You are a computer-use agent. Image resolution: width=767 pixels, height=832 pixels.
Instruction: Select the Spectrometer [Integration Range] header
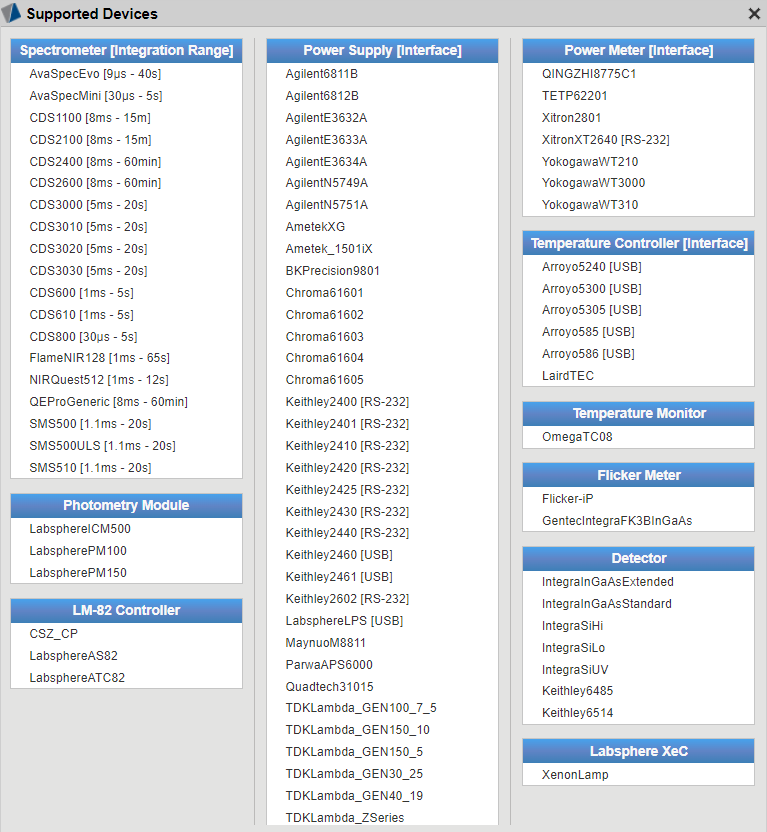[126, 50]
